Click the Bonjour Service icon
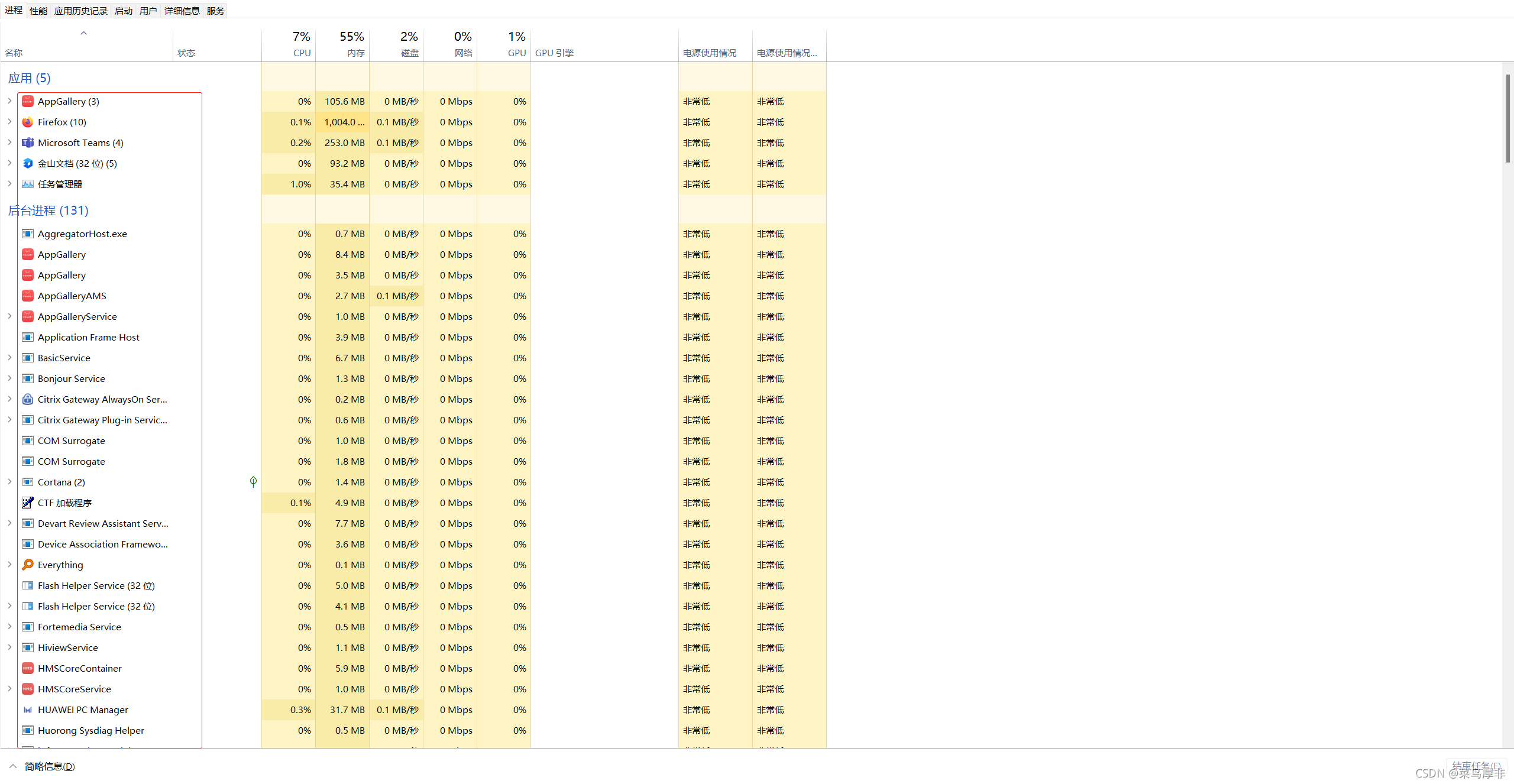The image size is (1514, 784). click(28, 379)
